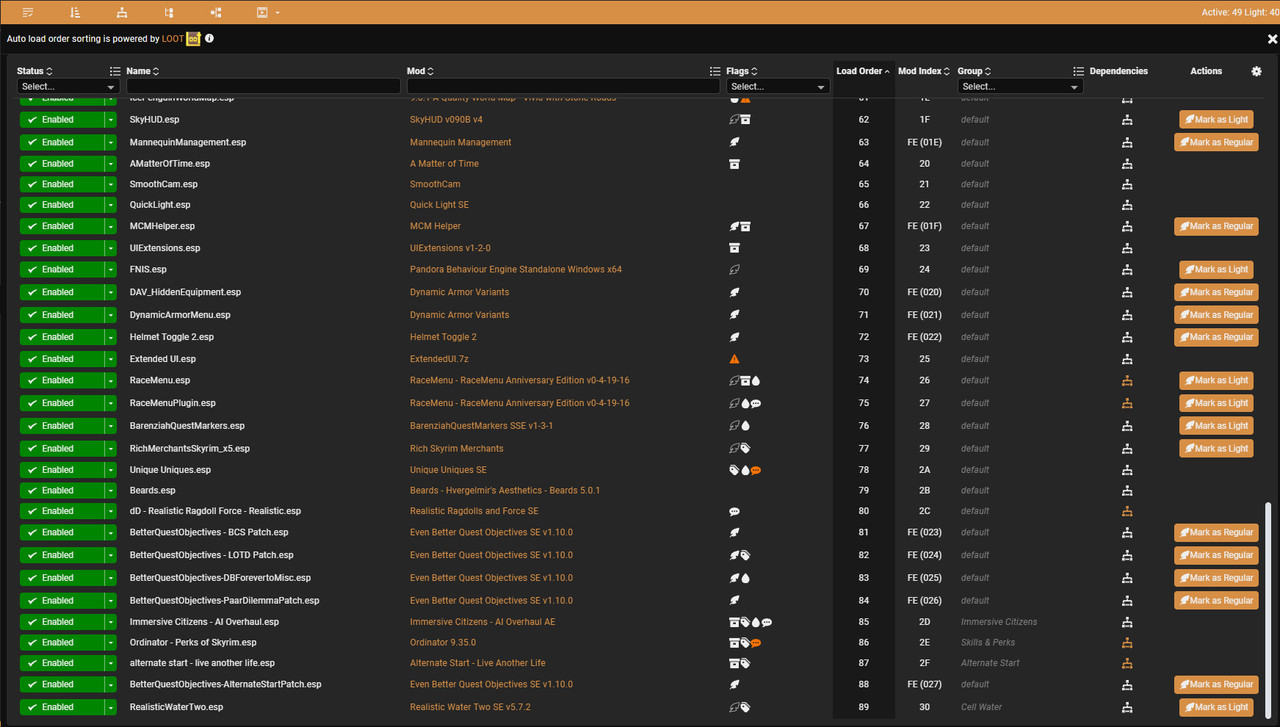
Task: Toggle Enabled status for QuickLight.esp
Action: (x=61, y=205)
